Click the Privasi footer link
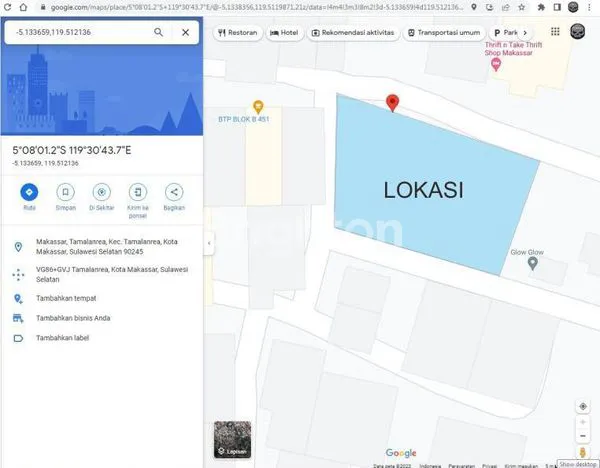Screen dimensions: 600x468 coord(489,466)
